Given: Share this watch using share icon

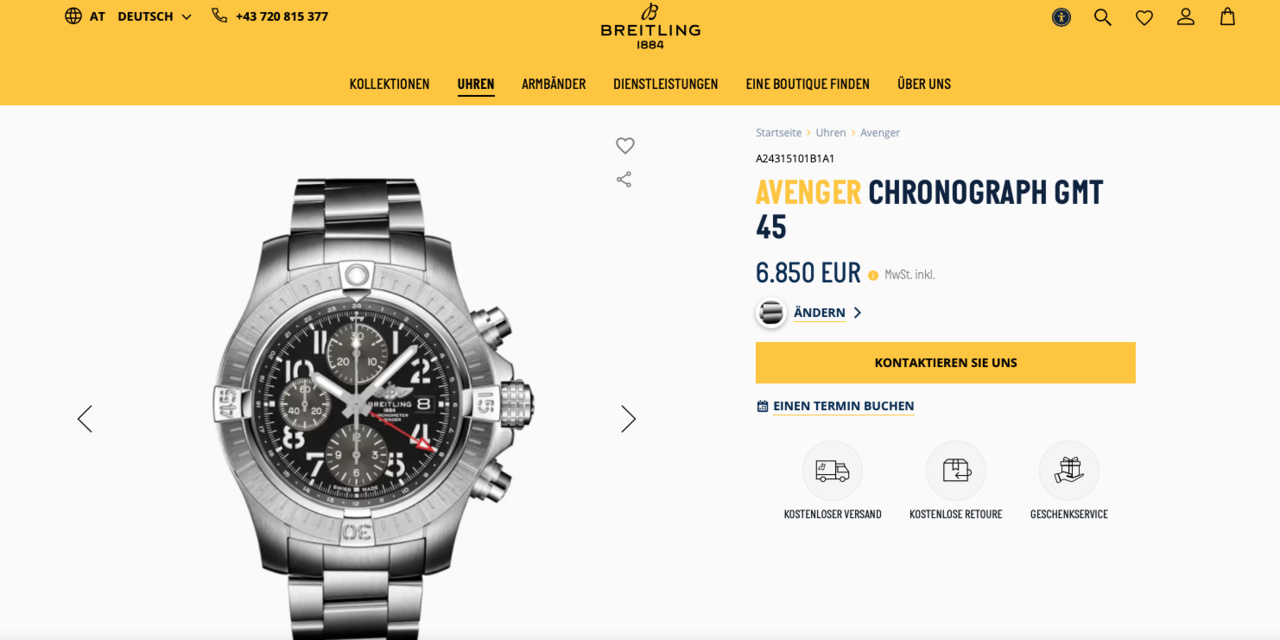Looking at the screenshot, I should (624, 180).
